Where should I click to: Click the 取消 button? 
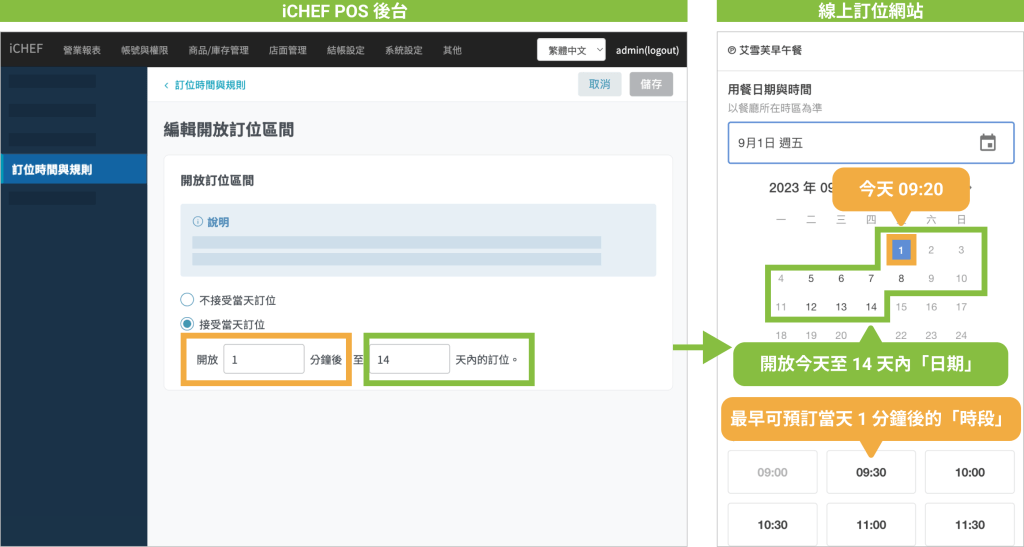[x=599, y=85]
